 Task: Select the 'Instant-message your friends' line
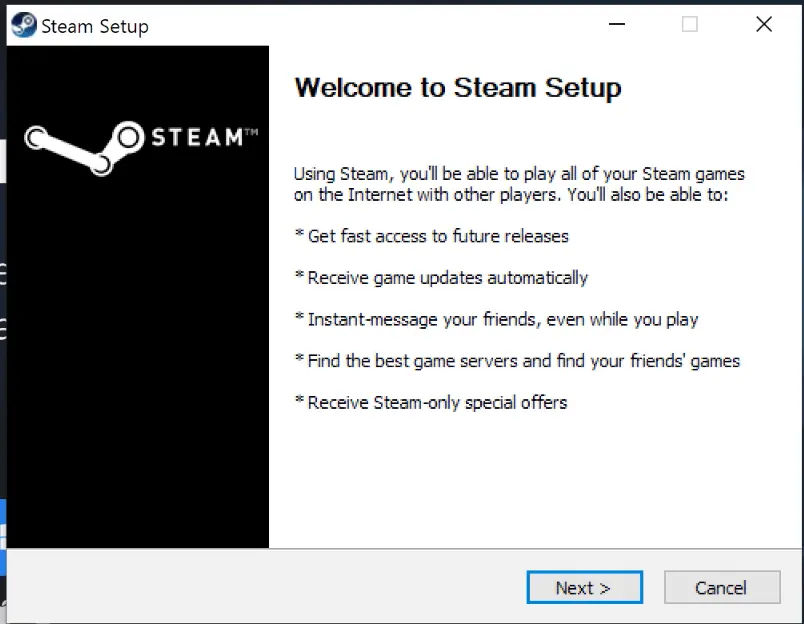[x=496, y=319]
